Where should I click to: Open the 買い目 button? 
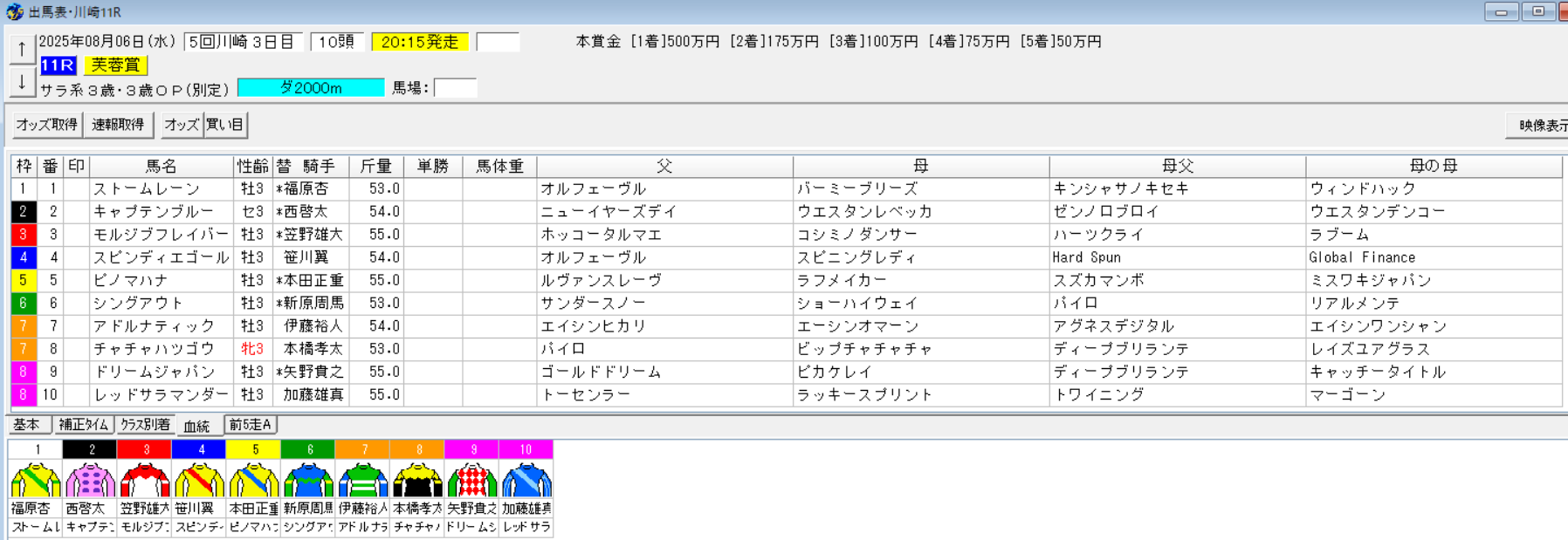coord(225,125)
